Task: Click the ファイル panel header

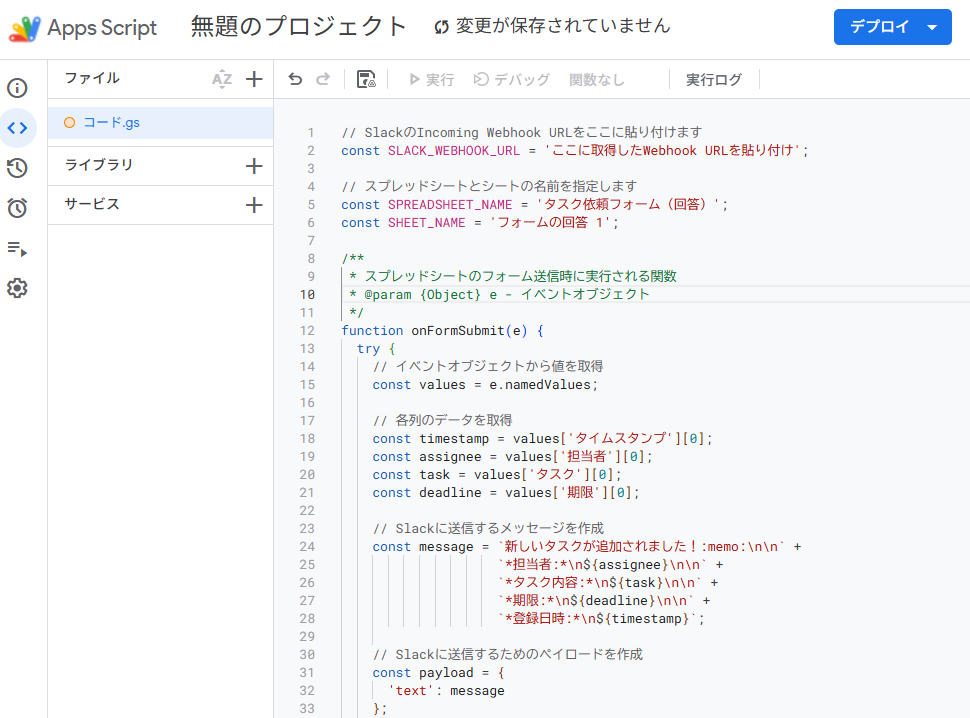Action: click(92, 78)
